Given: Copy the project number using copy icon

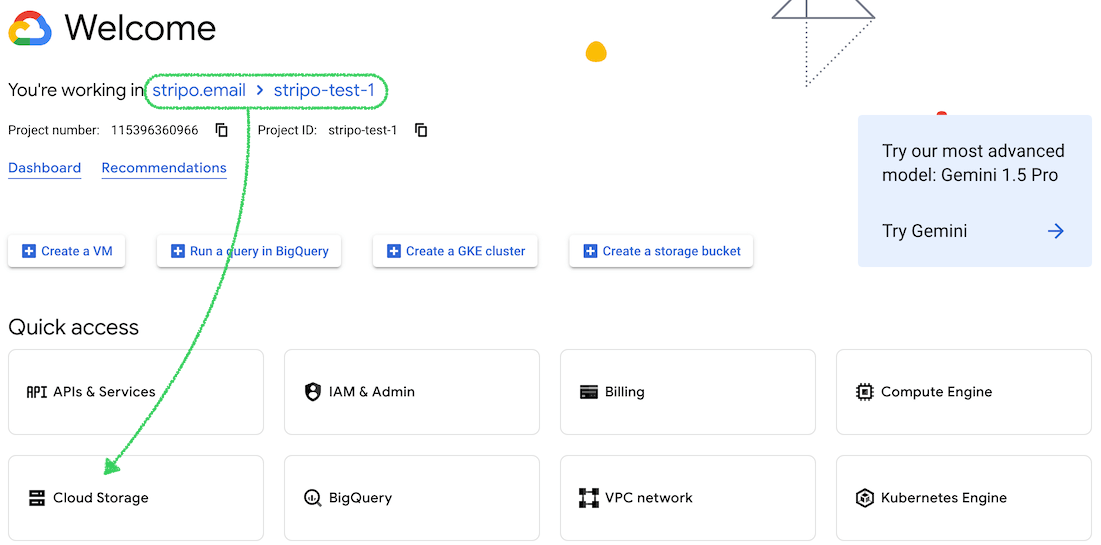Looking at the screenshot, I should (222, 130).
